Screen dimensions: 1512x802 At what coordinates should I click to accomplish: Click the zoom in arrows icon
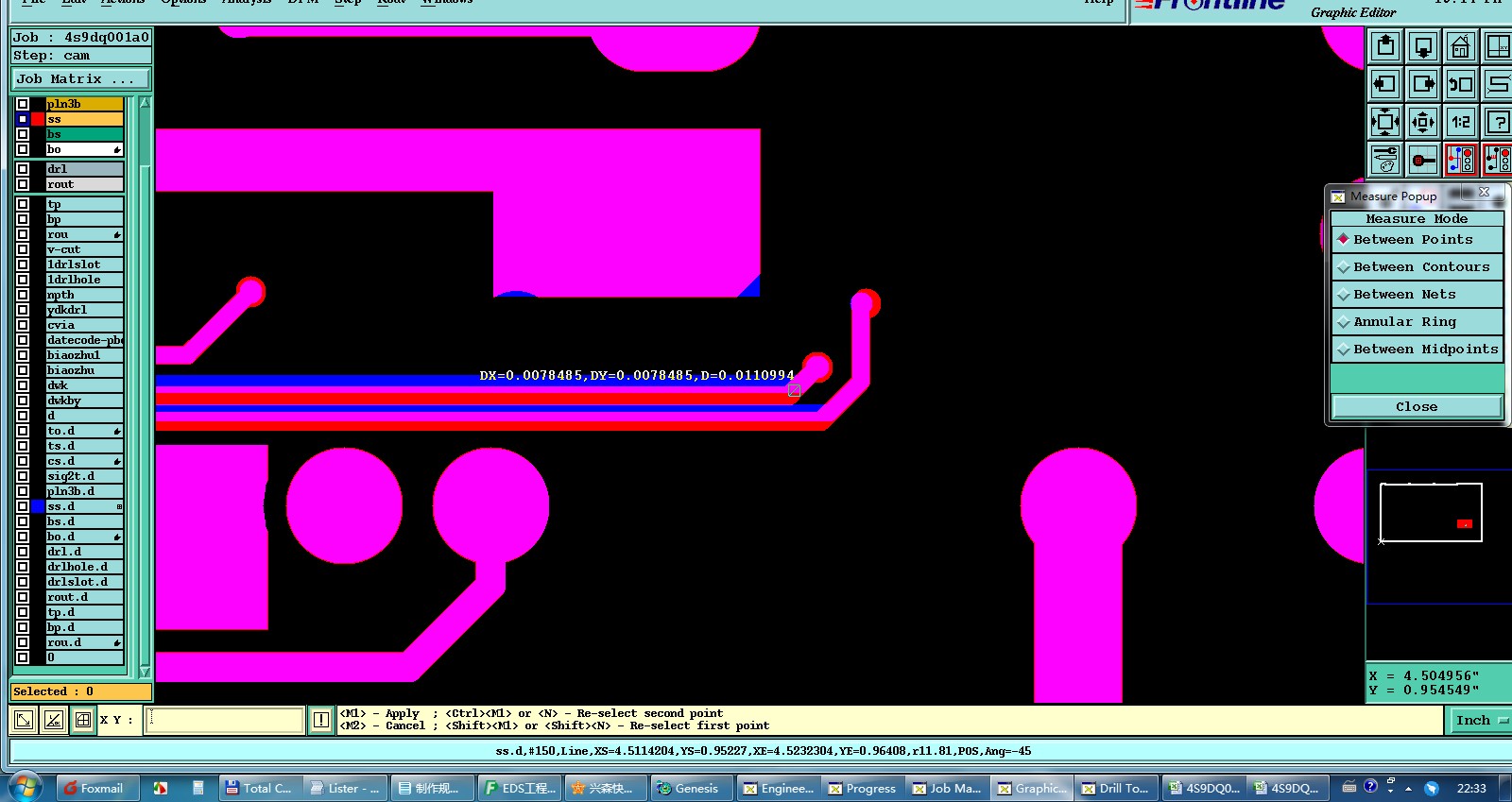[x=1385, y=121]
